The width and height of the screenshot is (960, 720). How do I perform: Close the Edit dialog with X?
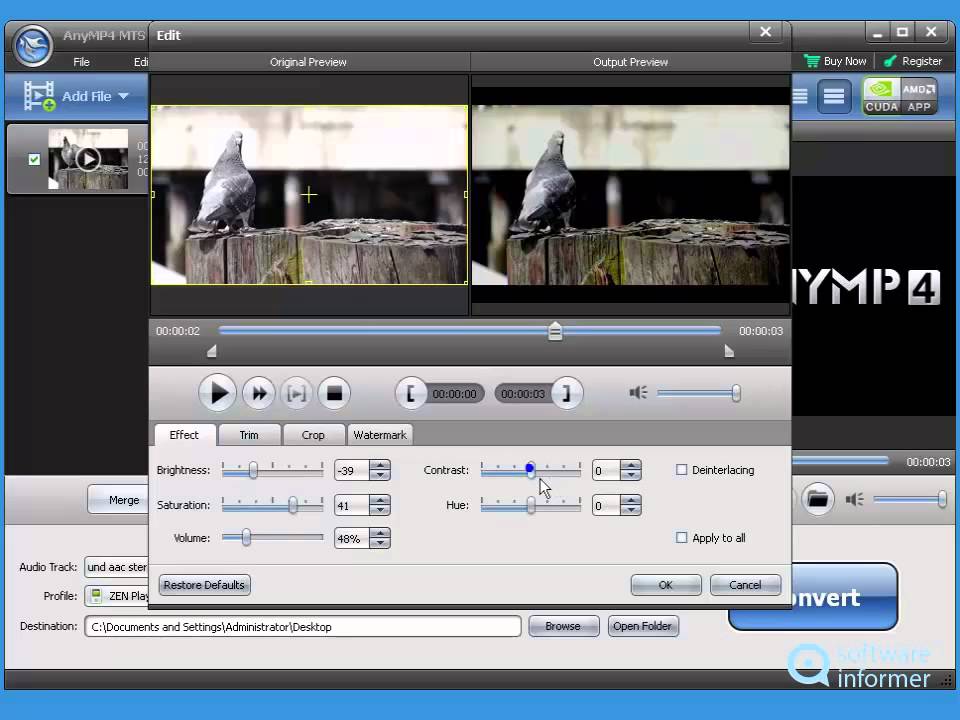coord(765,32)
